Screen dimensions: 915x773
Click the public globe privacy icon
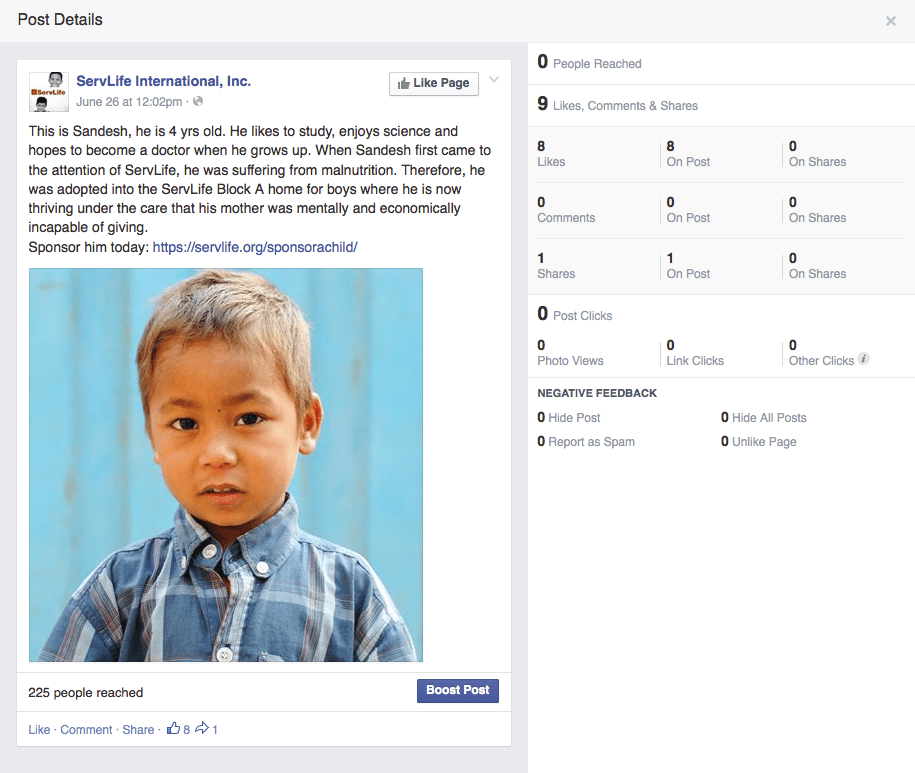click(198, 101)
